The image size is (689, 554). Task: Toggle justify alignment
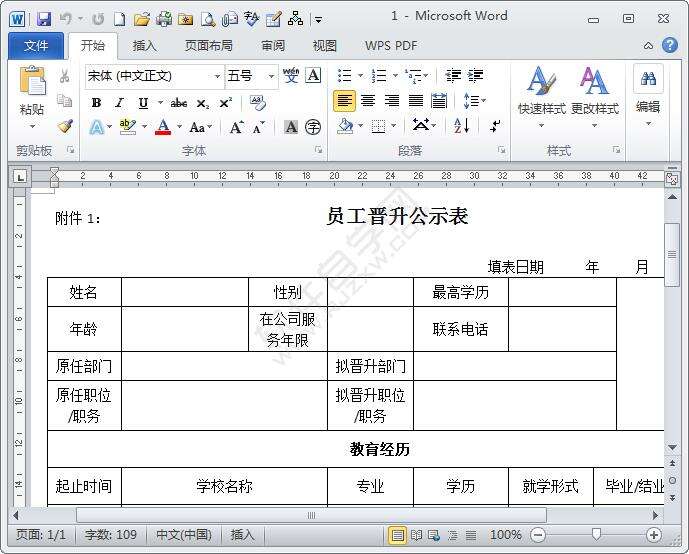416,101
